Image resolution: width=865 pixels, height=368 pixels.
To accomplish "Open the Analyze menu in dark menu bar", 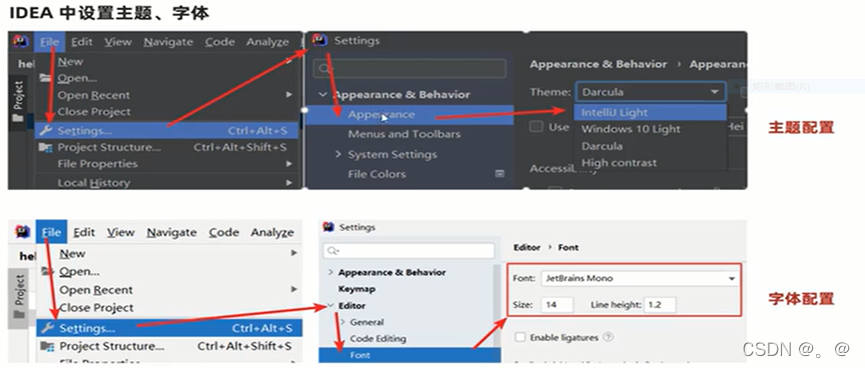I will click(x=268, y=42).
